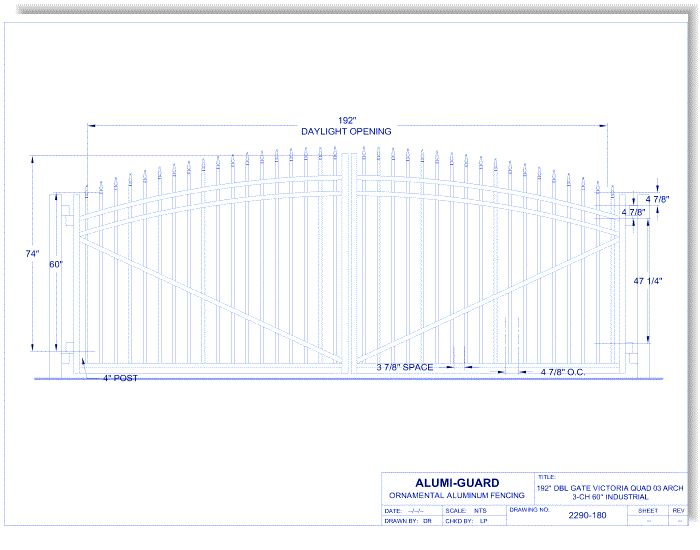Image resolution: width=700 pixels, height=550 pixels.
Task: Click the ALUMI-GUARD company name
Action: point(457,483)
